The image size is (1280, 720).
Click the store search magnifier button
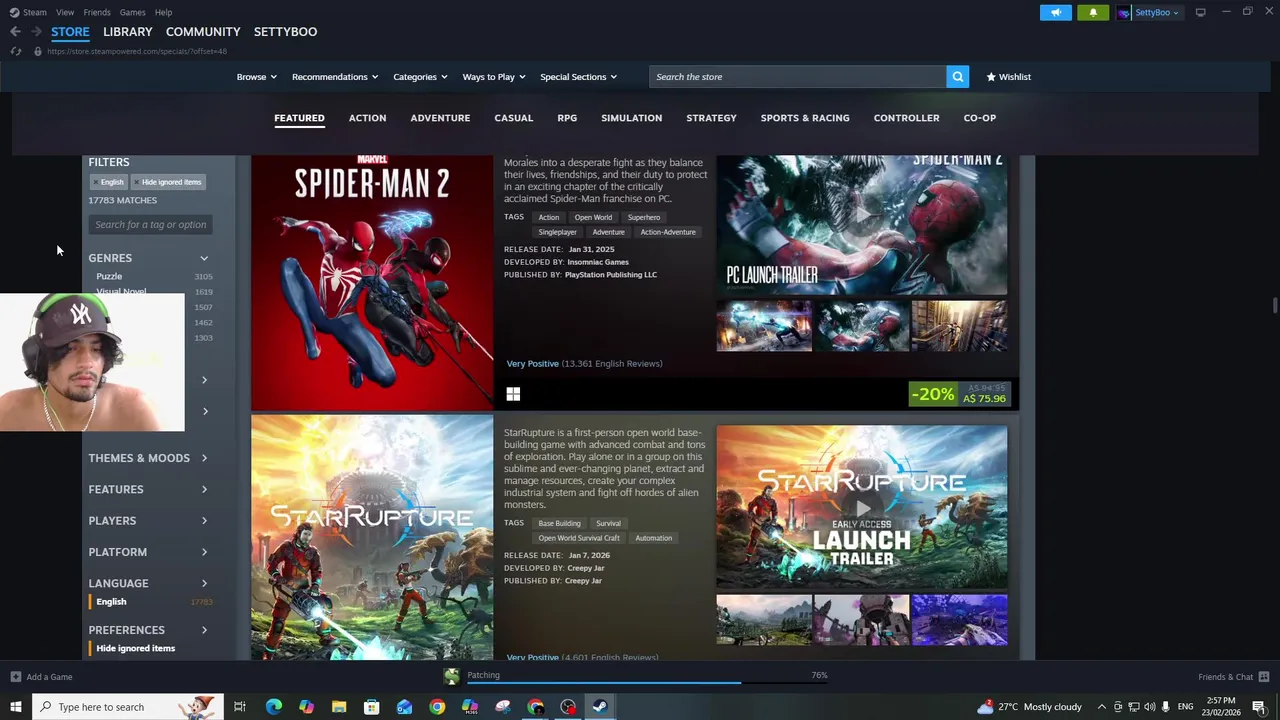pyautogui.click(x=957, y=77)
